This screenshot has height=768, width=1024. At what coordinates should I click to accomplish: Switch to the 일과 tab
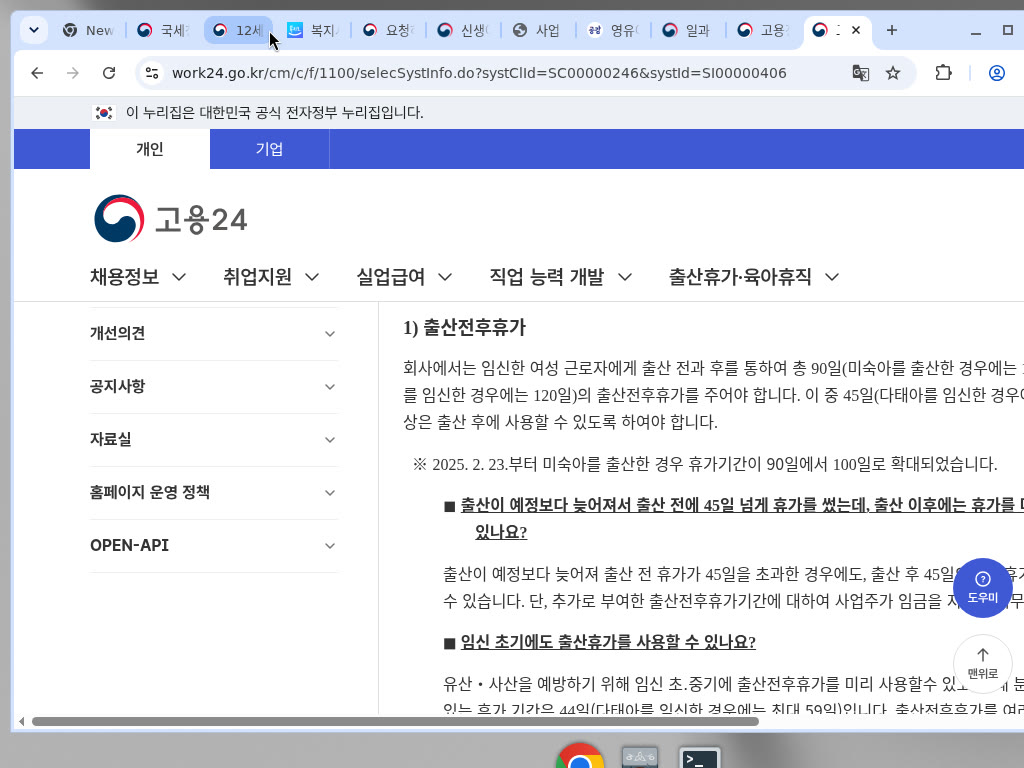point(688,31)
